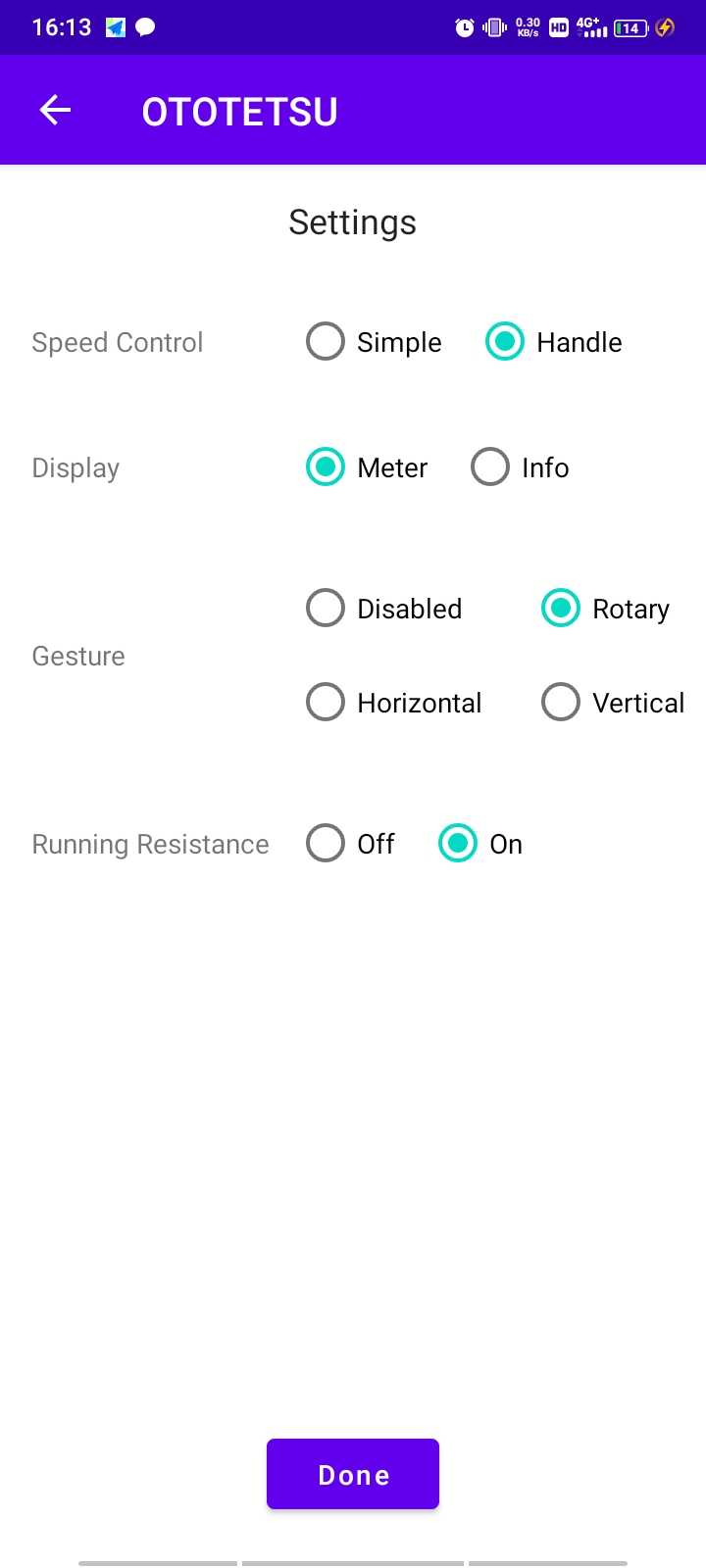Tap the battery level indicator
This screenshot has height=1568, width=706.
click(630, 27)
